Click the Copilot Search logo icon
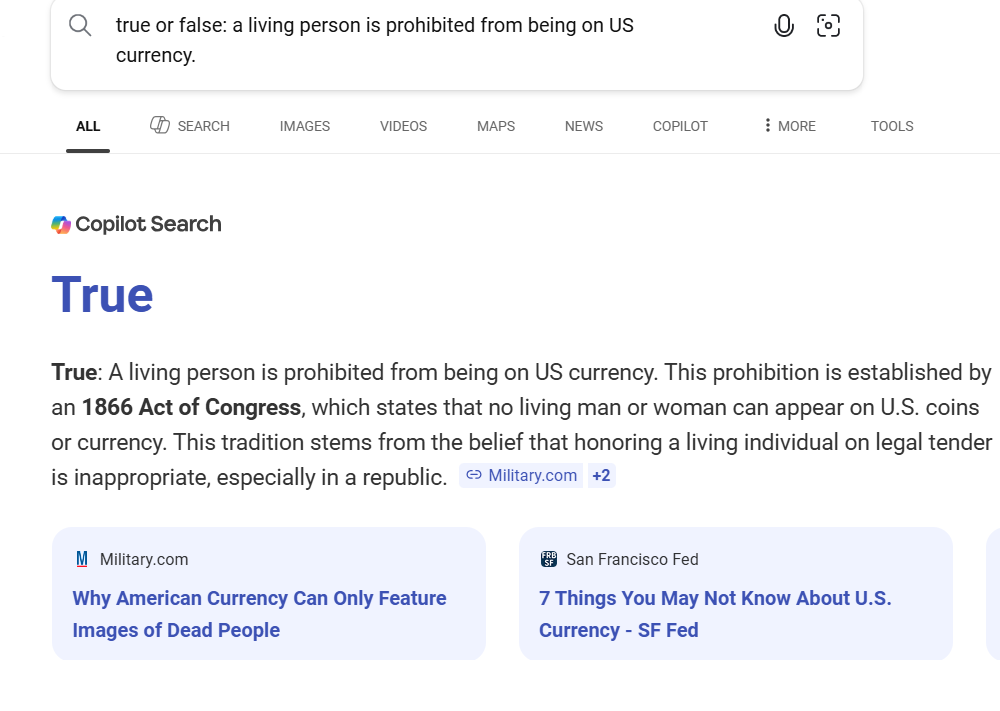The height and width of the screenshot is (711, 1000). coord(61,224)
